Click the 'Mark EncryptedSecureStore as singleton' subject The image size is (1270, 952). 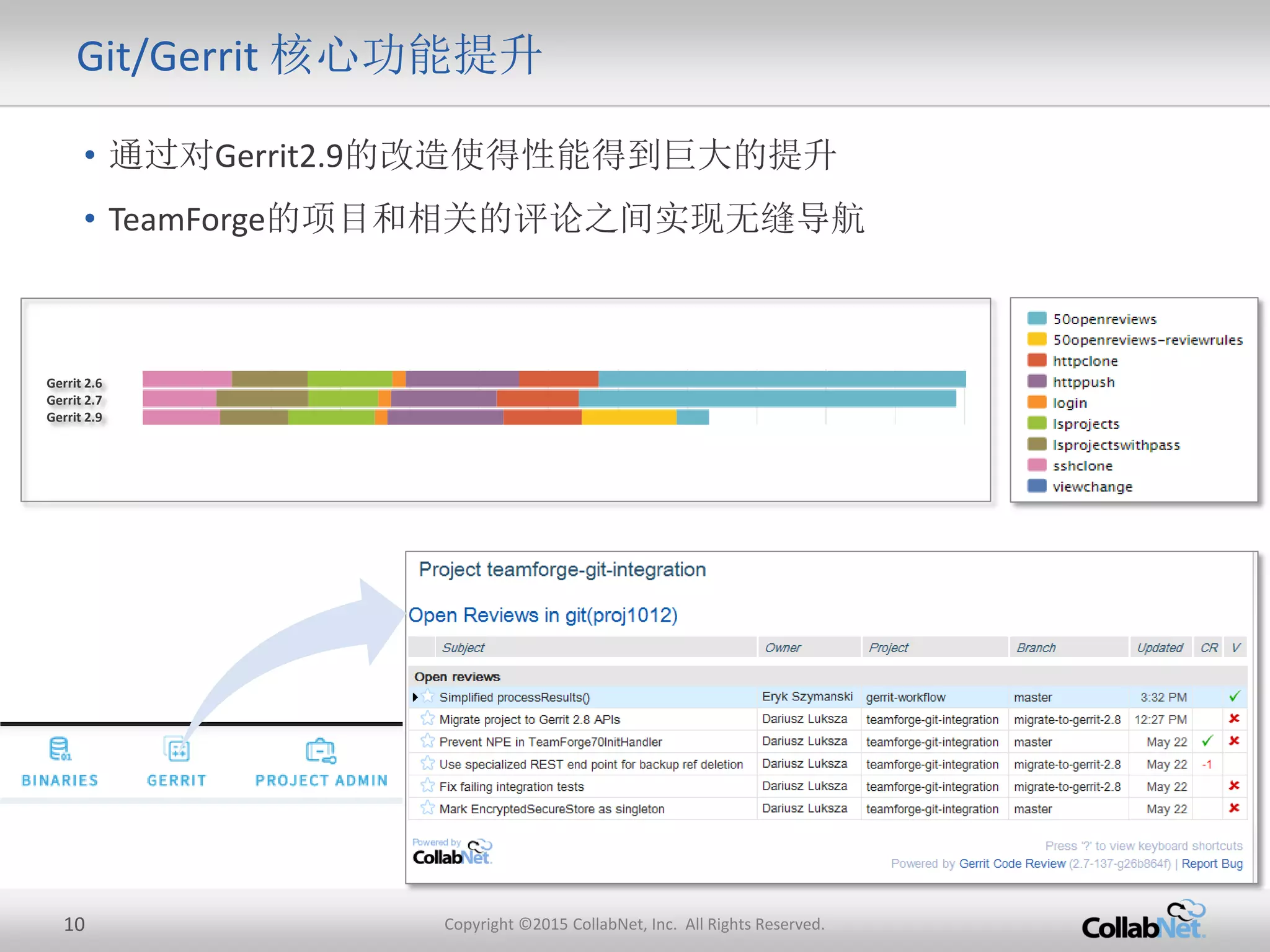[x=552, y=809]
